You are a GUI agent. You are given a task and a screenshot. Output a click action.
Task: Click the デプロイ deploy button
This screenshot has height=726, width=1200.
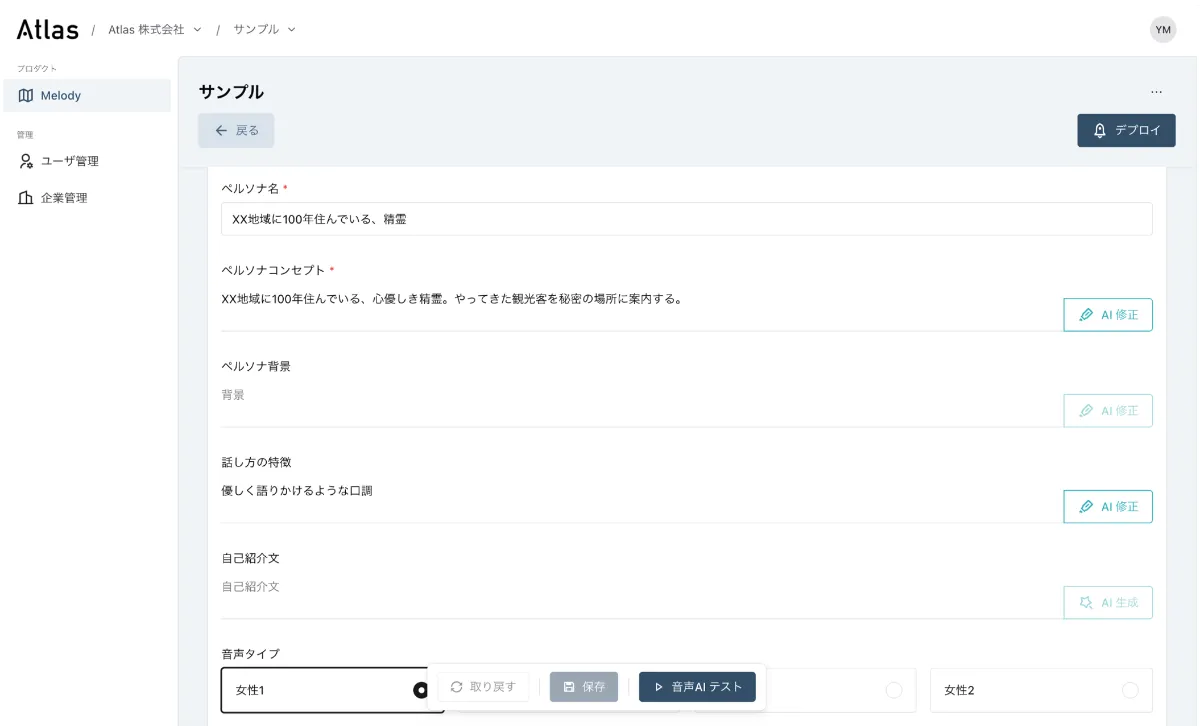tap(1126, 130)
